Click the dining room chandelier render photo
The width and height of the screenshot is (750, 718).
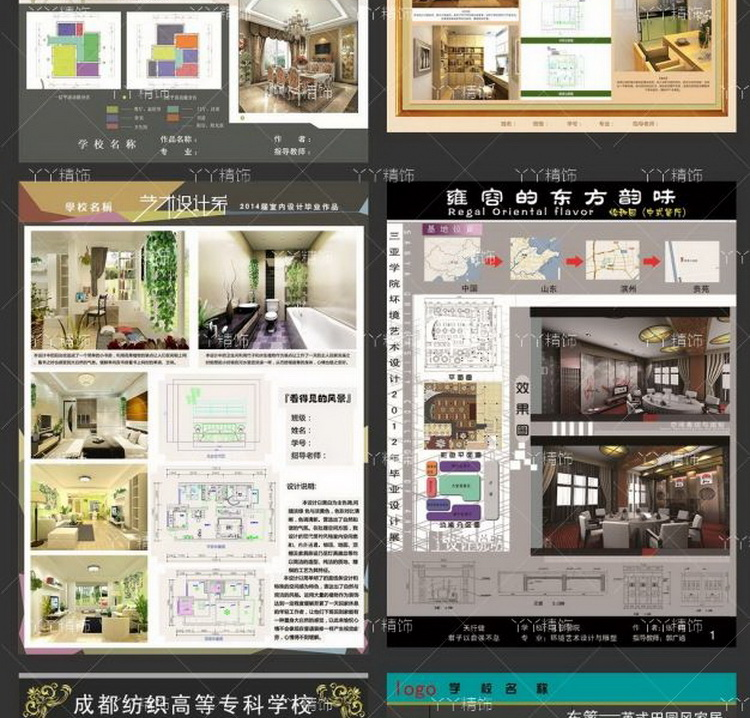[298, 56]
